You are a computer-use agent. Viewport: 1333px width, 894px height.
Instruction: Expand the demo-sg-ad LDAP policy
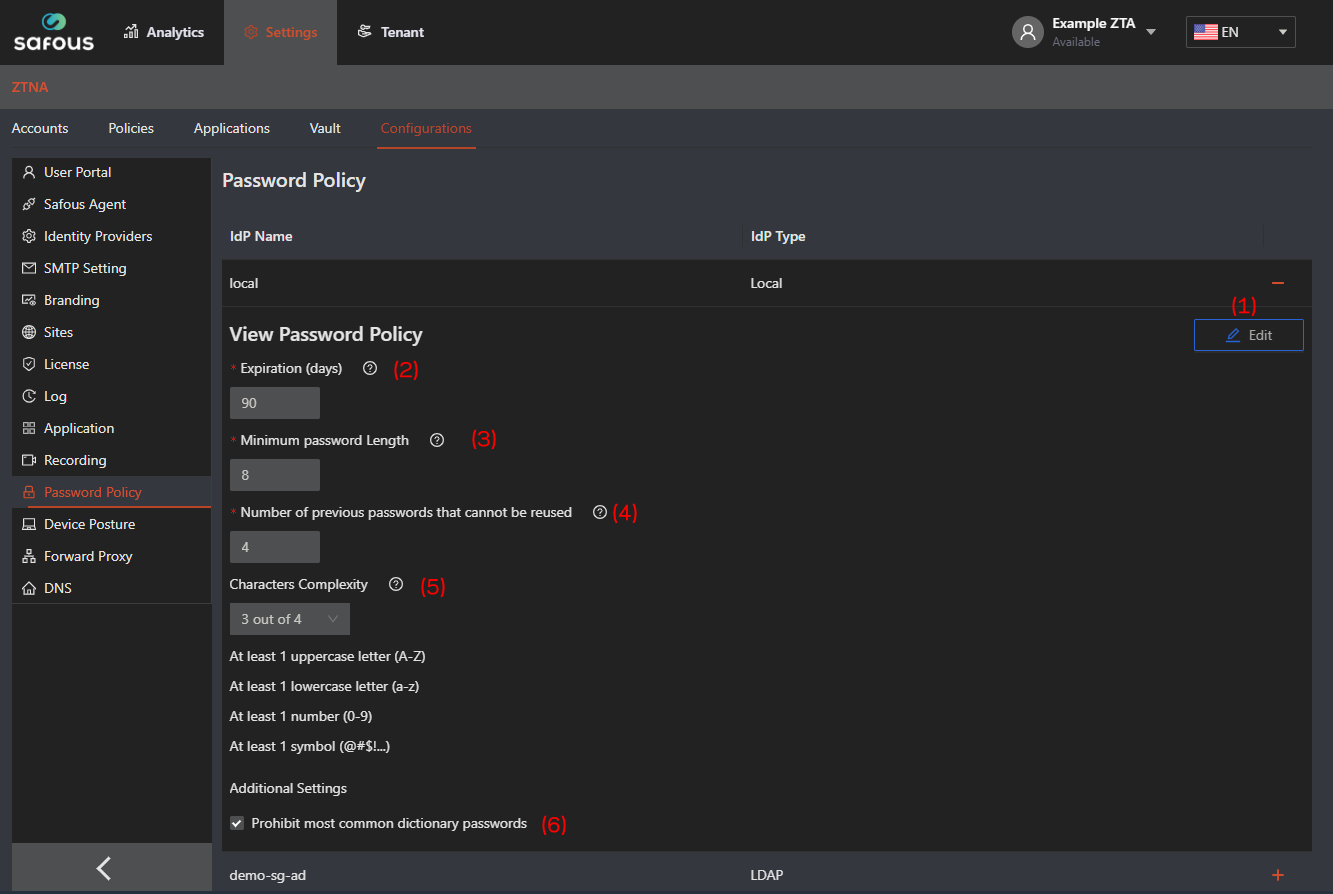point(1277,874)
